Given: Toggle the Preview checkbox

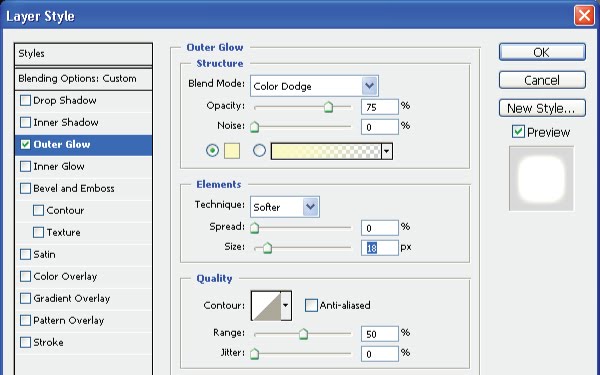Looking at the screenshot, I should point(518,132).
